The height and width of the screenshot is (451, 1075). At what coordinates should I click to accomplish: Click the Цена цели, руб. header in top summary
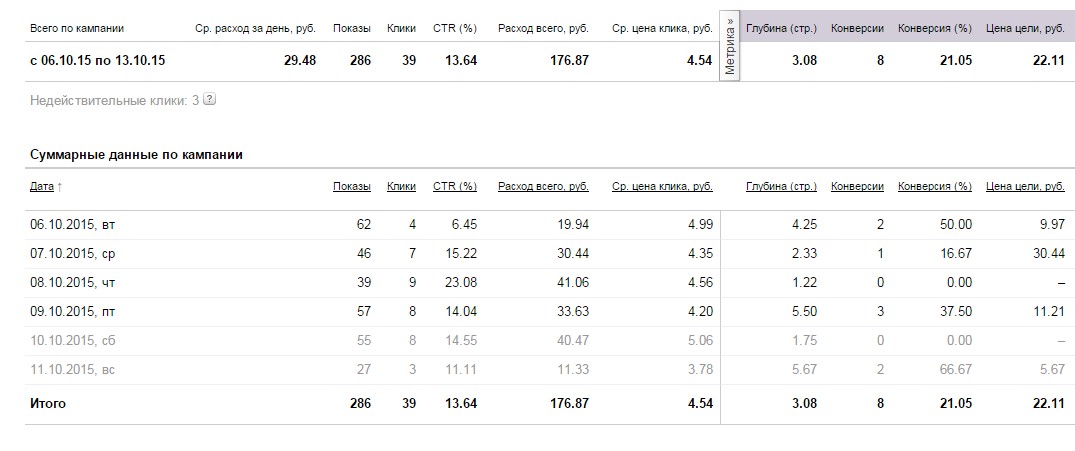(1025, 29)
